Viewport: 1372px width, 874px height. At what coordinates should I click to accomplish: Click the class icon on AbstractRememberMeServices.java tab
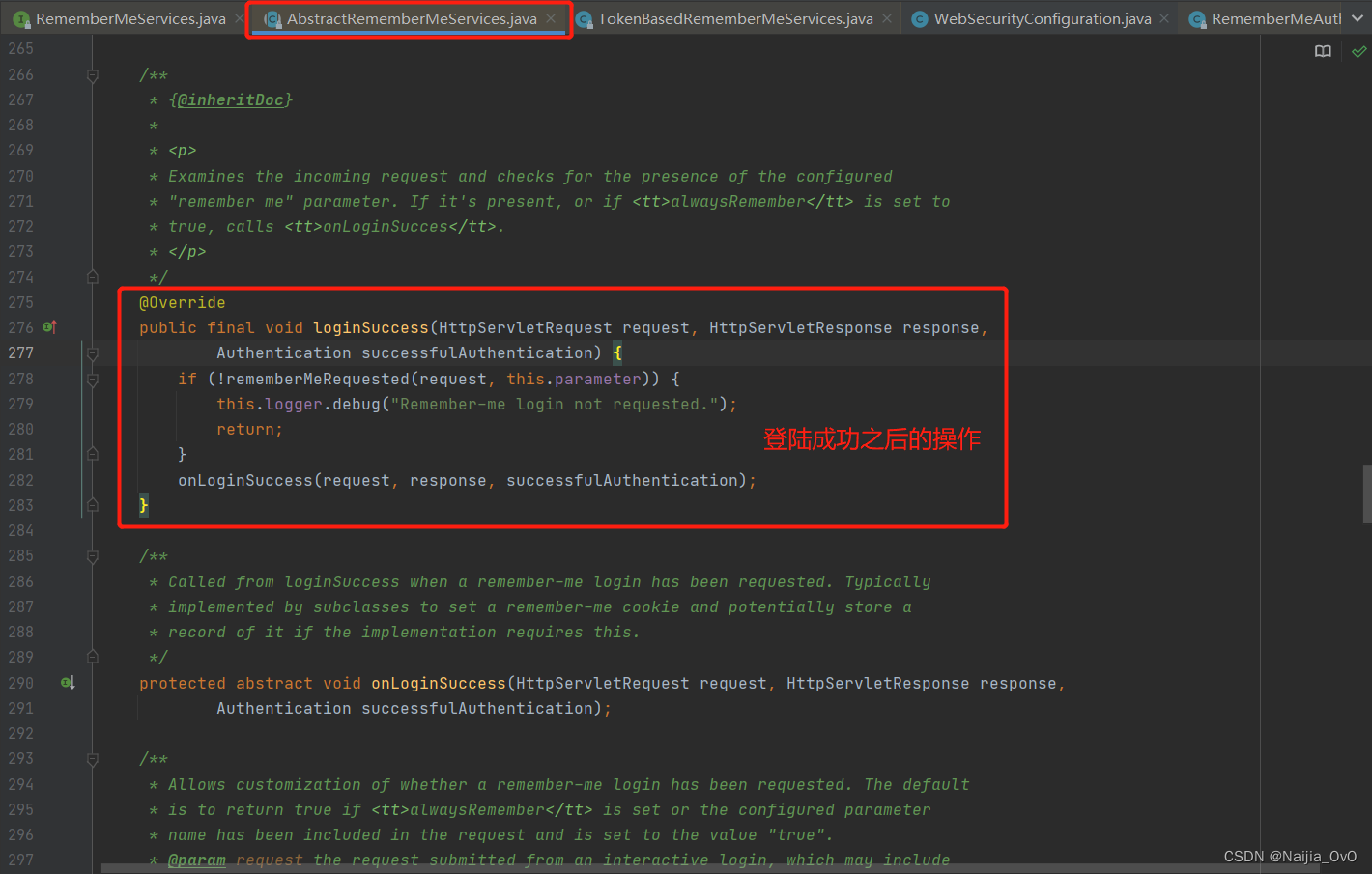pyautogui.click(x=272, y=19)
